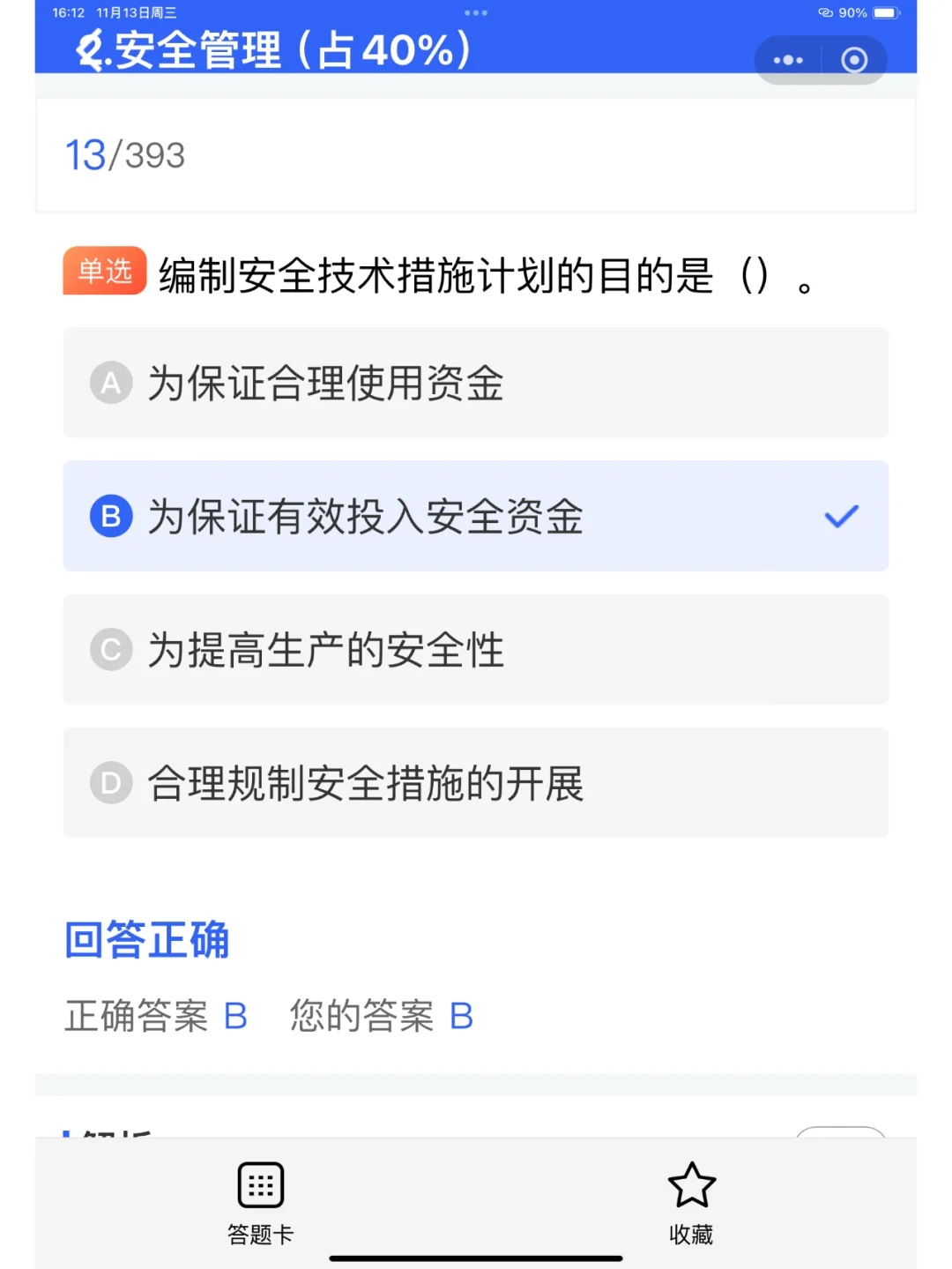The image size is (952, 1269).
Task: Select option A 为保证合理使用资金
Action: pos(476,383)
